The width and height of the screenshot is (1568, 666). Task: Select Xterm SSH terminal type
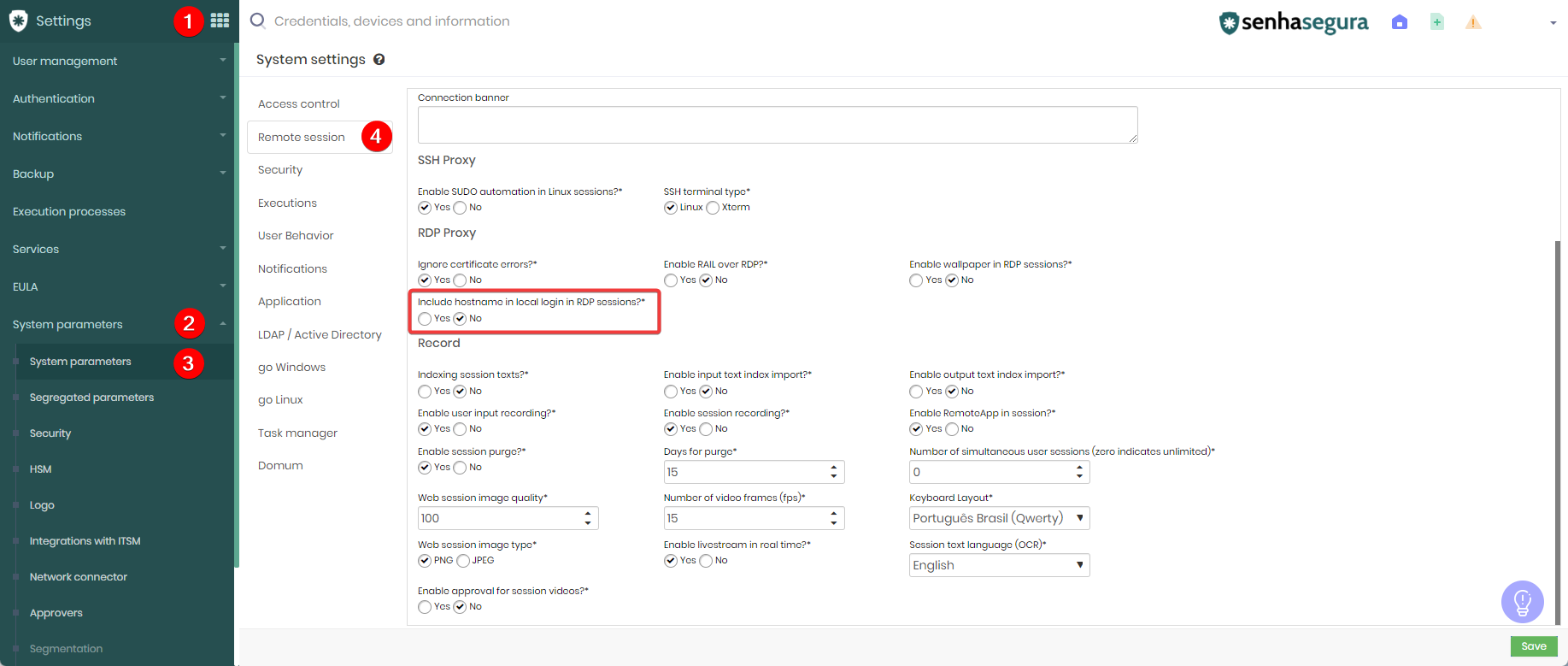tap(713, 208)
